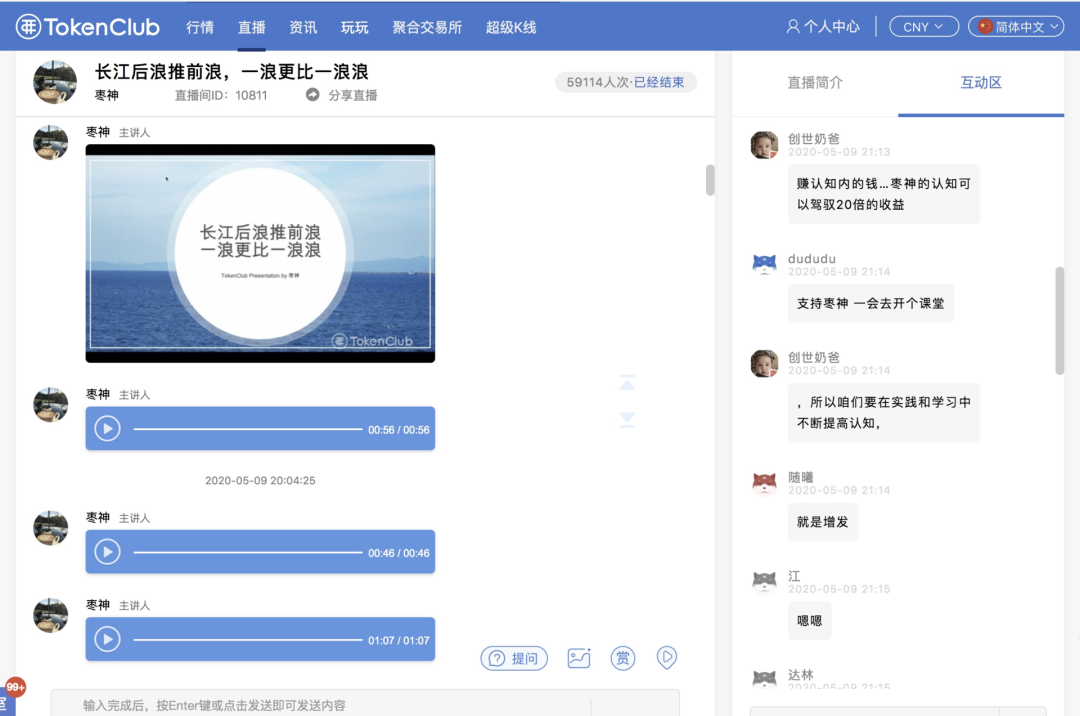Click 随曦's red fox avatar
1080x716 pixels.
pyautogui.click(x=764, y=483)
